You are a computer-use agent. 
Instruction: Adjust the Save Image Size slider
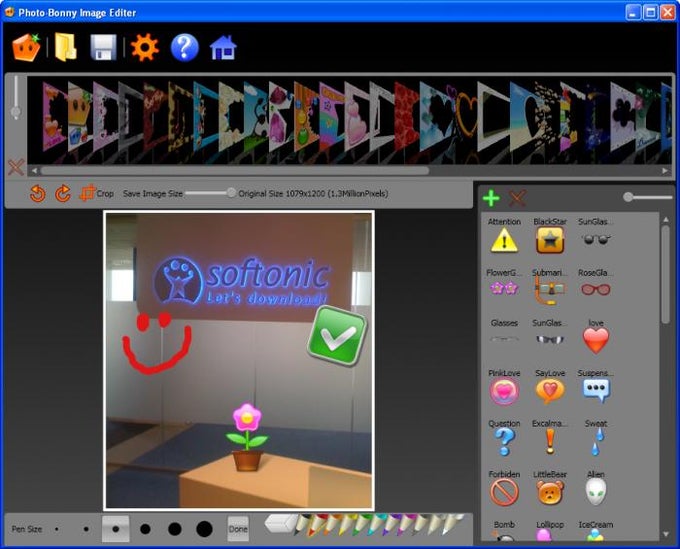click(231, 193)
